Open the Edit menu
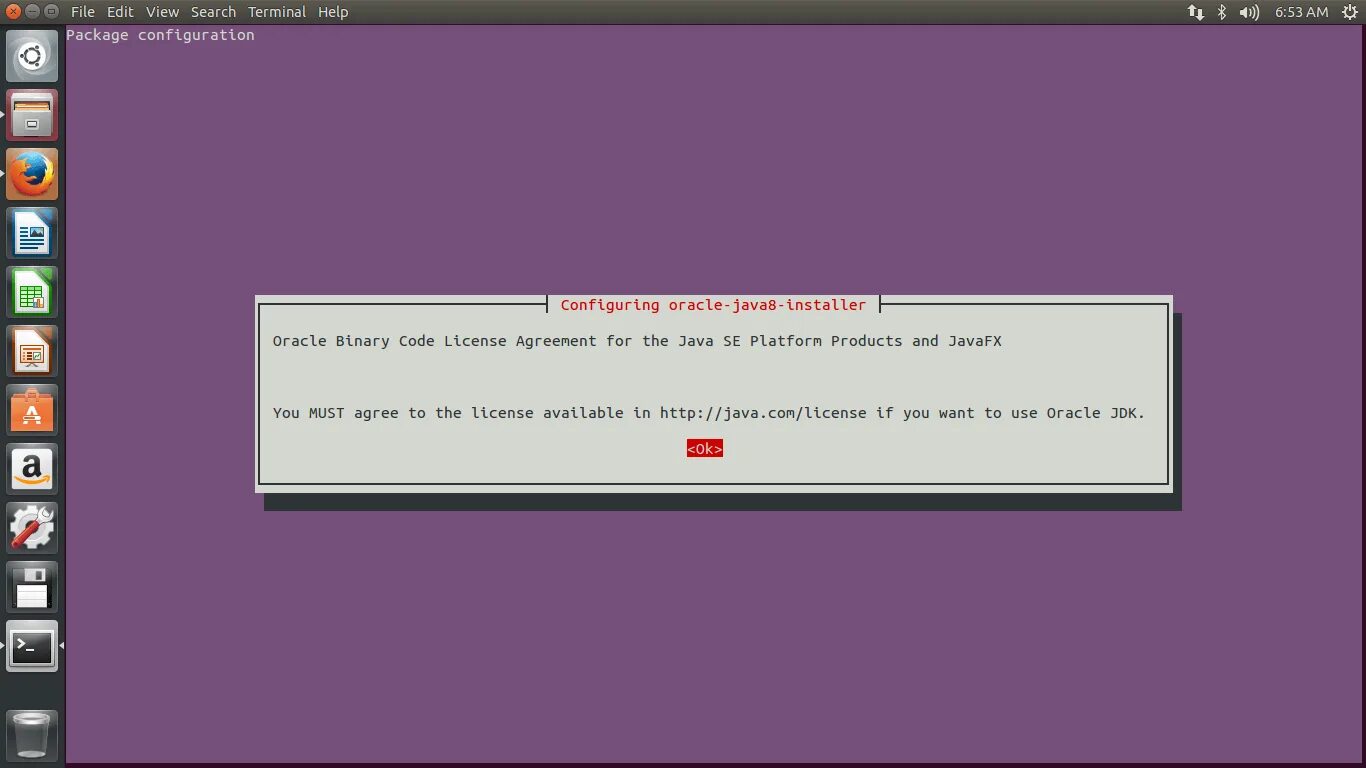 [120, 12]
